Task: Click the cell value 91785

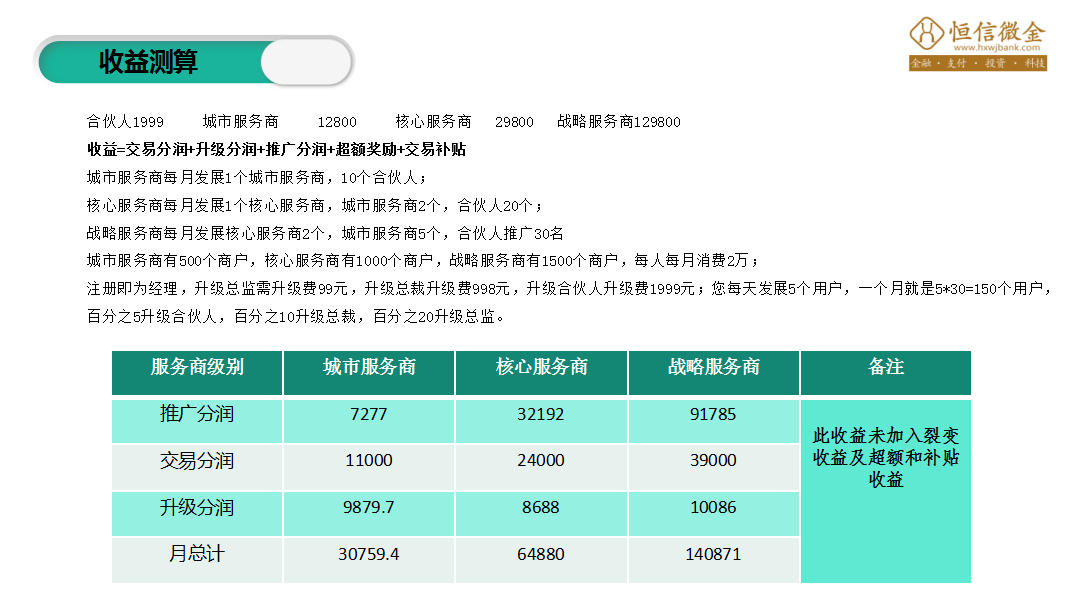Action: coord(713,415)
